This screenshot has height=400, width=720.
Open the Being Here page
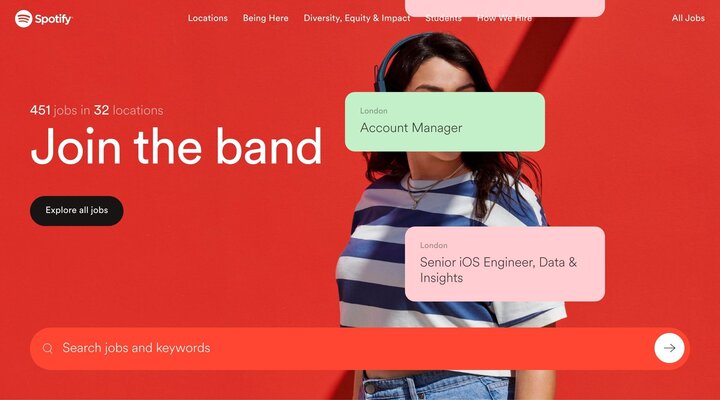265,18
